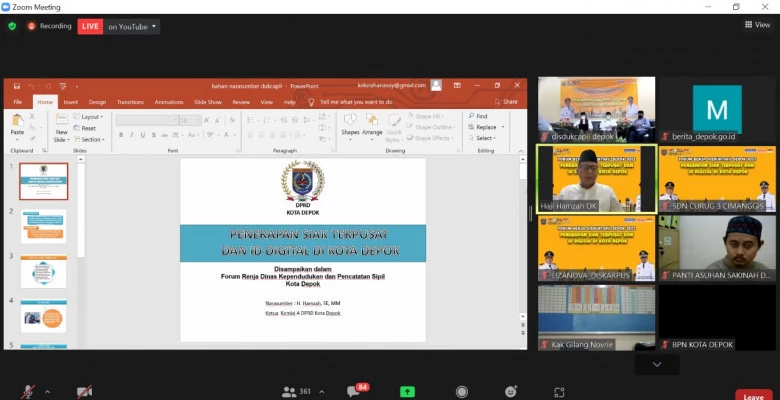
Task: Select BPN KOTA DEPOK participant tile
Action: (x=717, y=317)
